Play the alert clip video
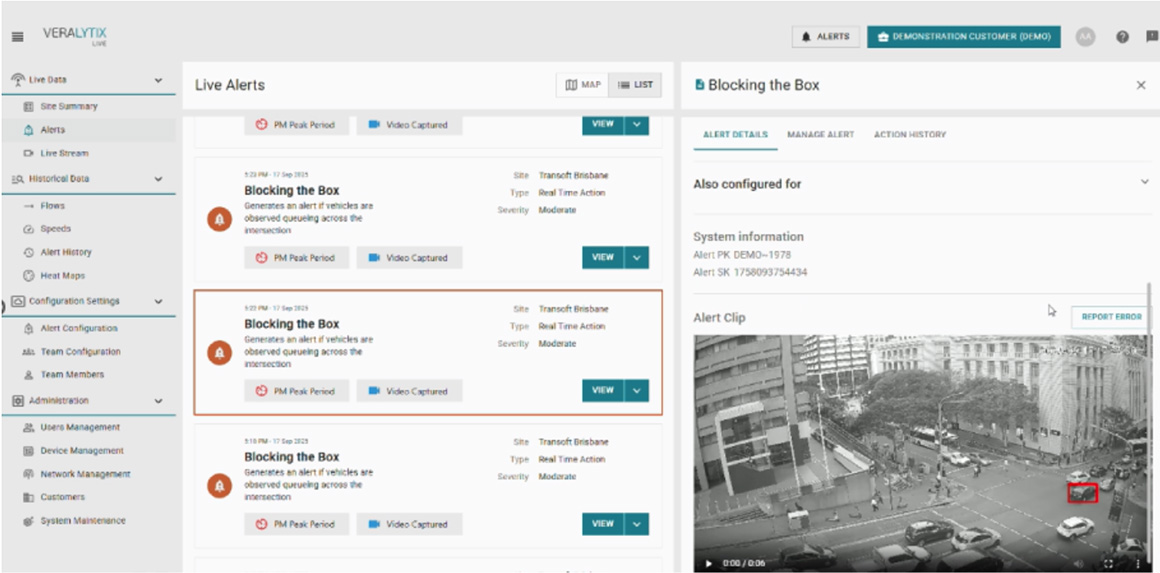 tap(709, 564)
